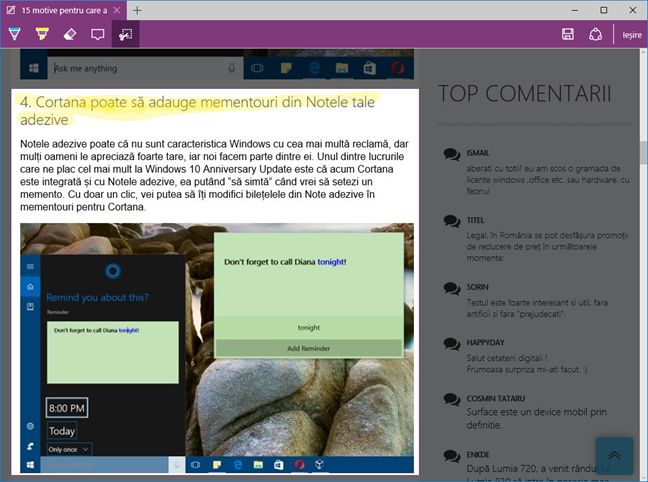
Task: Open a new tab with plus button
Action: 138,10
